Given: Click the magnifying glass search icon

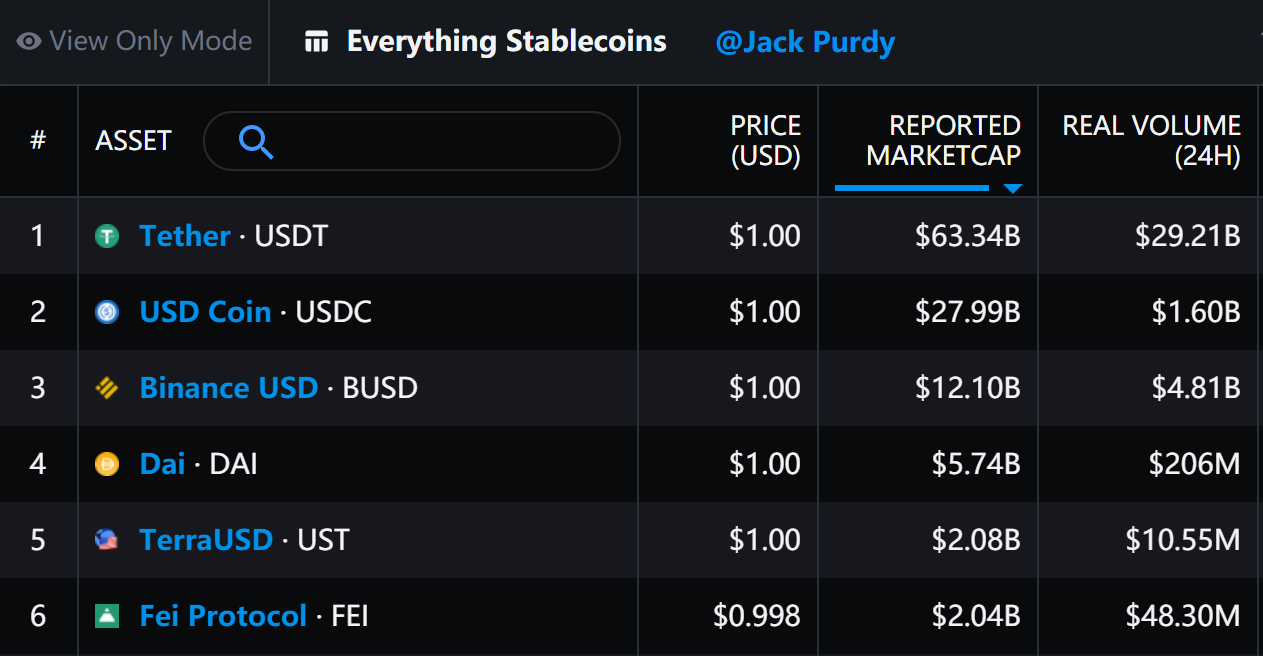Looking at the screenshot, I should point(256,142).
